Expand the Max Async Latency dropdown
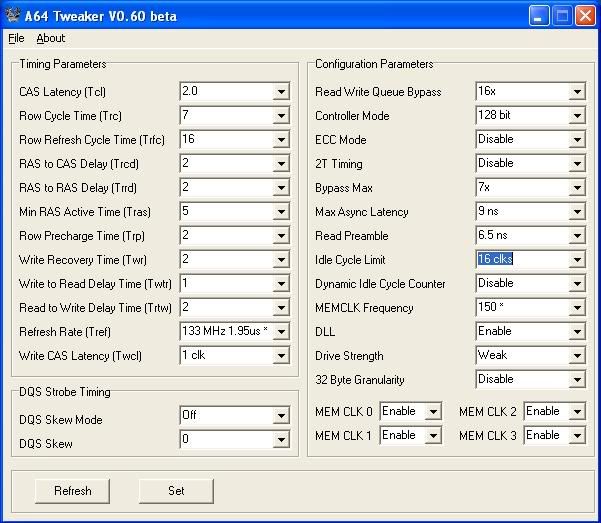The image size is (601, 523). pos(577,212)
